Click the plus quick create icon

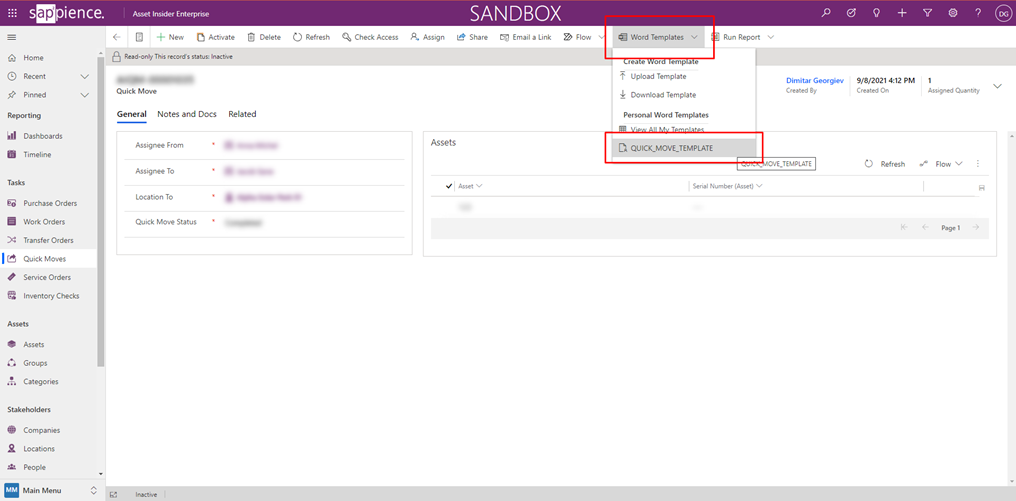click(x=902, y=13)
